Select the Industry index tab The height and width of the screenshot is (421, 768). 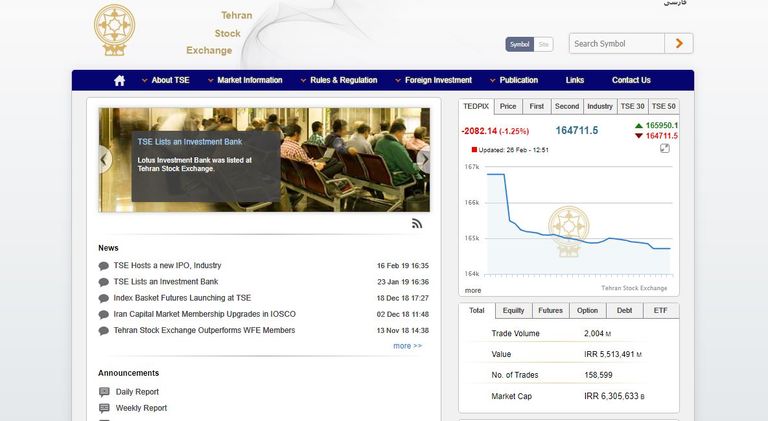tap(600, 106)
